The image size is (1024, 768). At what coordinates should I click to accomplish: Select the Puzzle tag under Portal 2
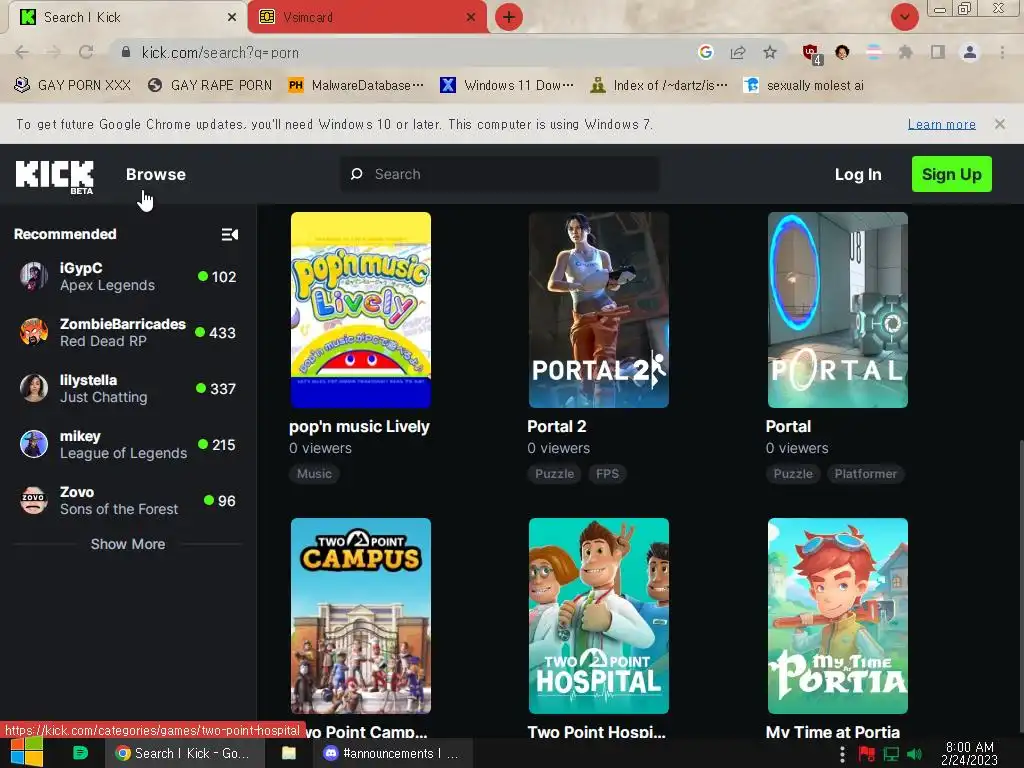click(554, 473)
